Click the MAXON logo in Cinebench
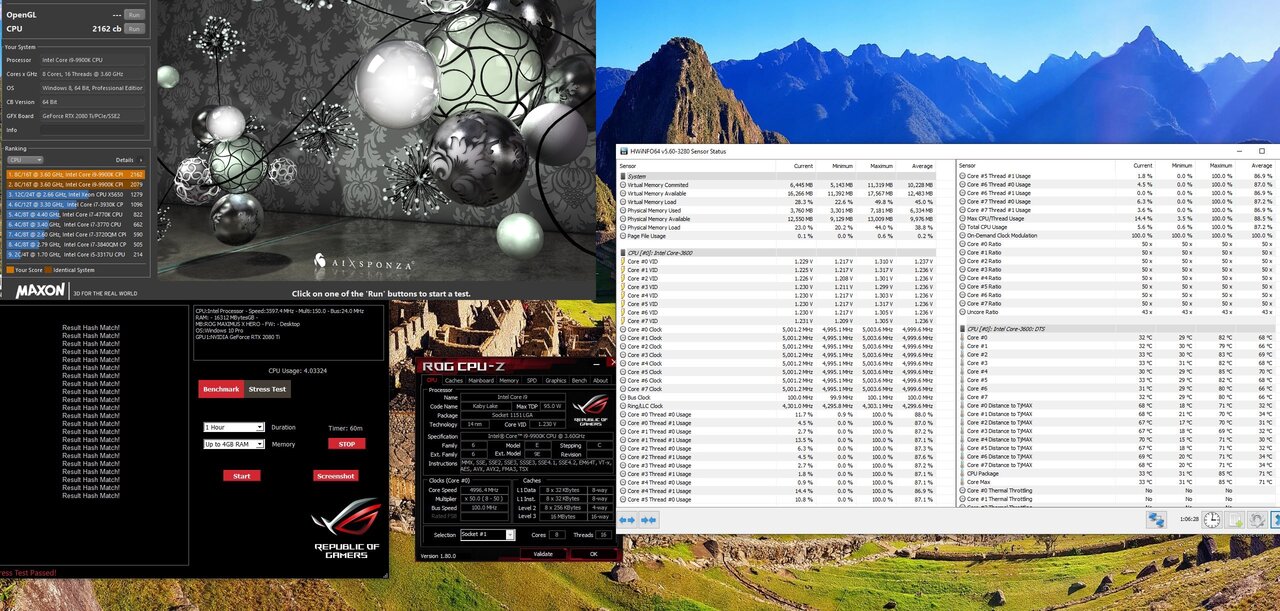 pyautogui.click(x=40, y=291)
